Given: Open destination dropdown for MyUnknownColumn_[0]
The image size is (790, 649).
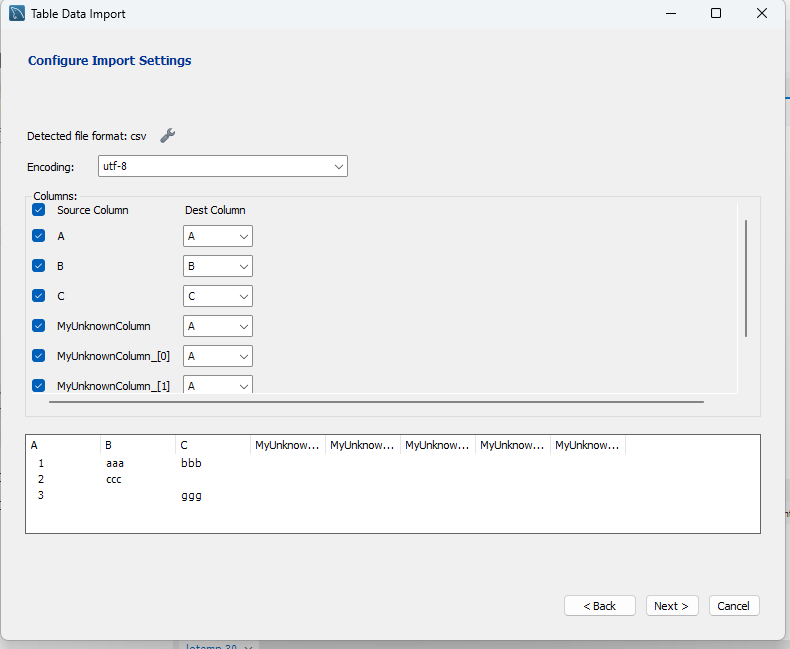Looking at the screenshot, I should tap(218, 356).
